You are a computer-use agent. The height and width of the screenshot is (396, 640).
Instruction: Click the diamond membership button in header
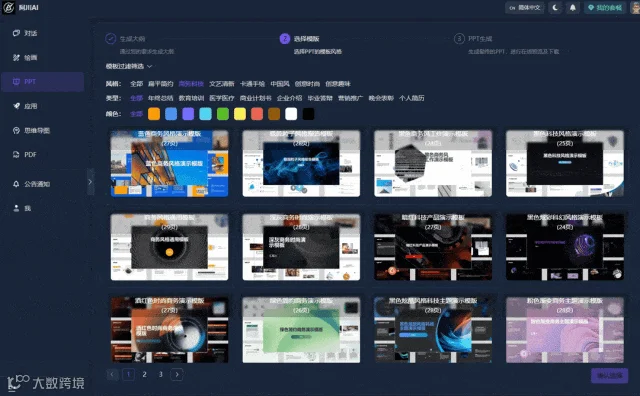click(x=604, y=7)
